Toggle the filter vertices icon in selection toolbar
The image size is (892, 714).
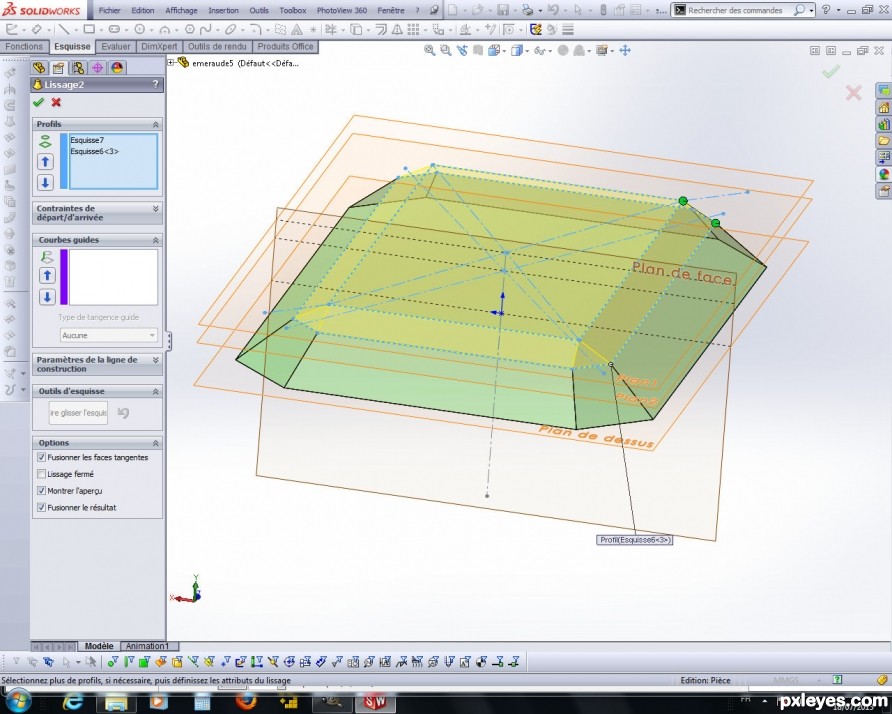pos(113,662)
